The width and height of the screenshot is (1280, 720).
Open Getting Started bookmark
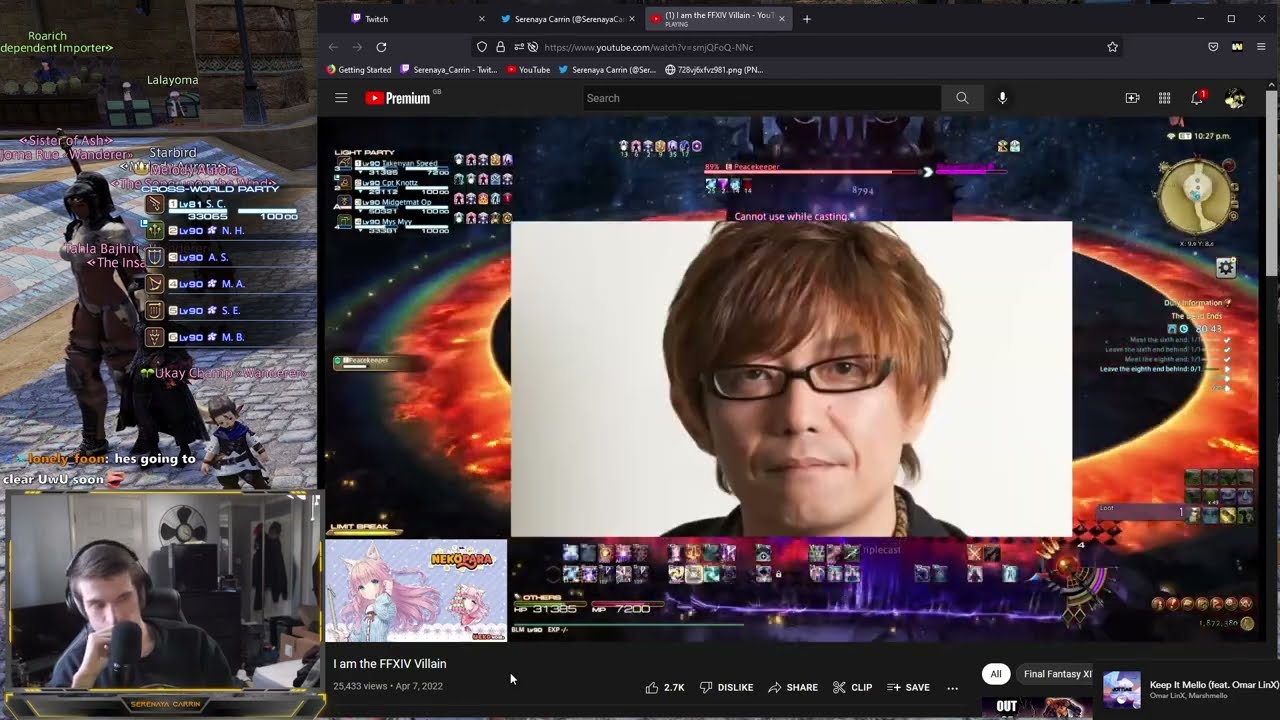359,70
